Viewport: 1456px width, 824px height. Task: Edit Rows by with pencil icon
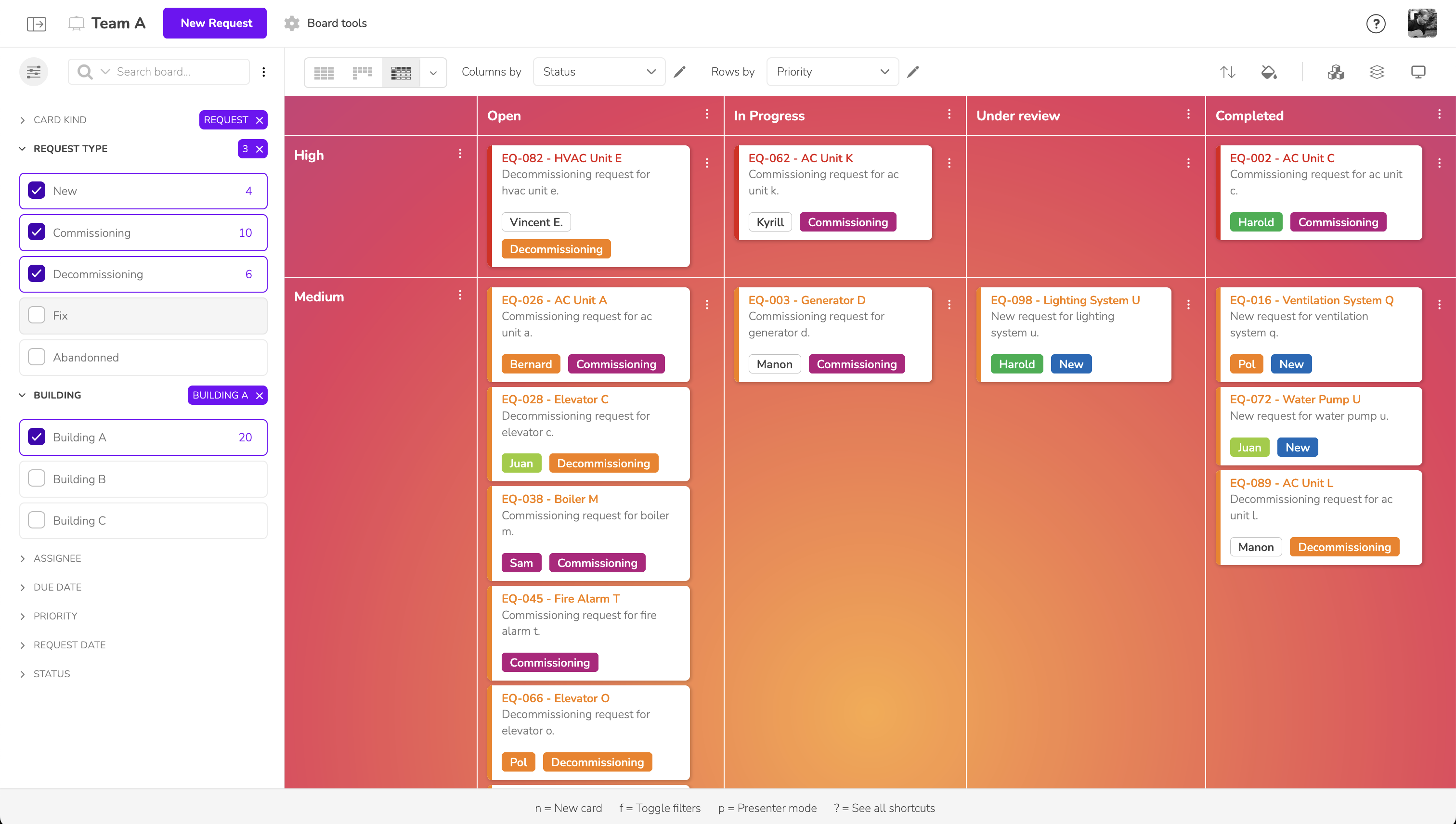913,72
